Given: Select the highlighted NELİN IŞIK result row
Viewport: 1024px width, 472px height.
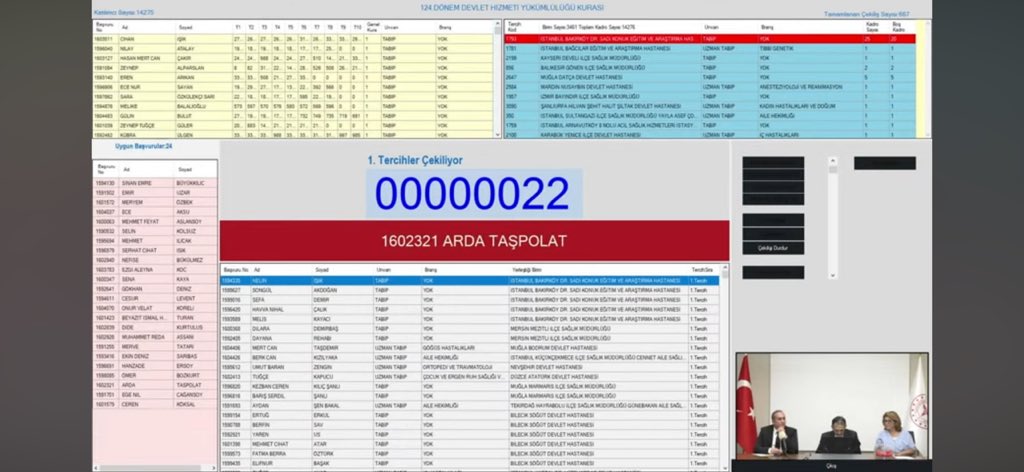Looking at the screenshot, I should click(x=470, y=281).
